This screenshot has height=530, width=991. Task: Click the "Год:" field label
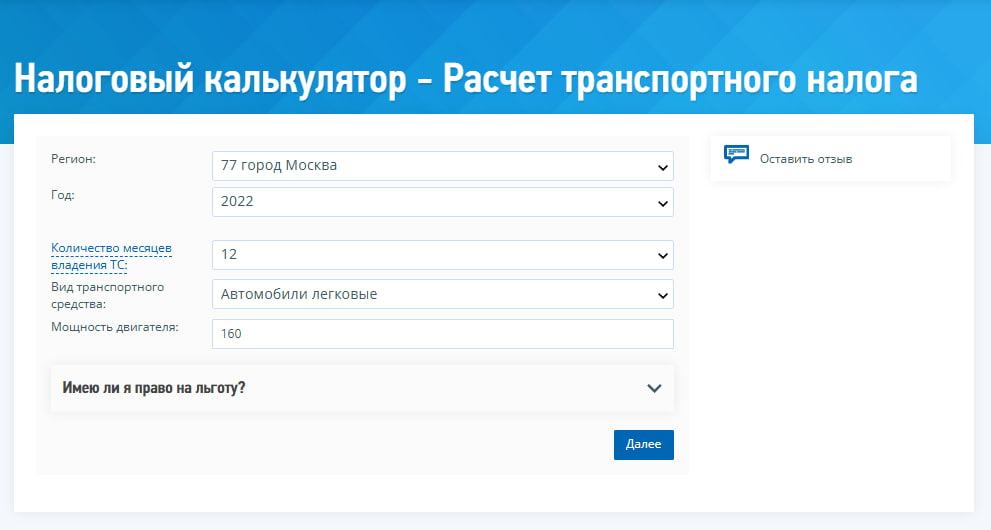tap(62, 195)
